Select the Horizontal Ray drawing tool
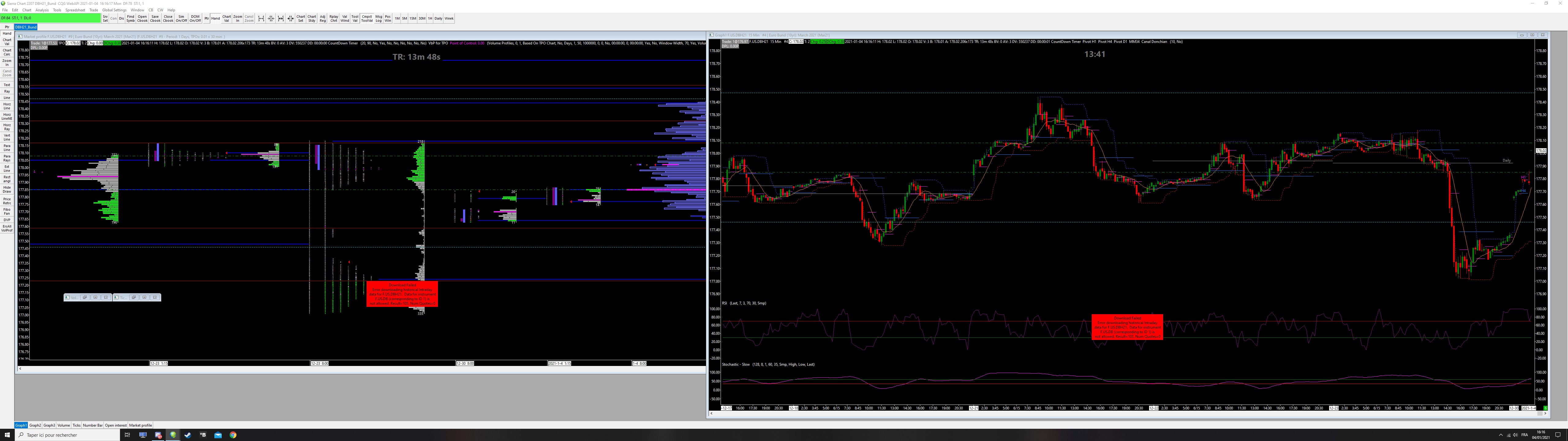Screen dimensions: 1568x441 [x=7, y=127]
